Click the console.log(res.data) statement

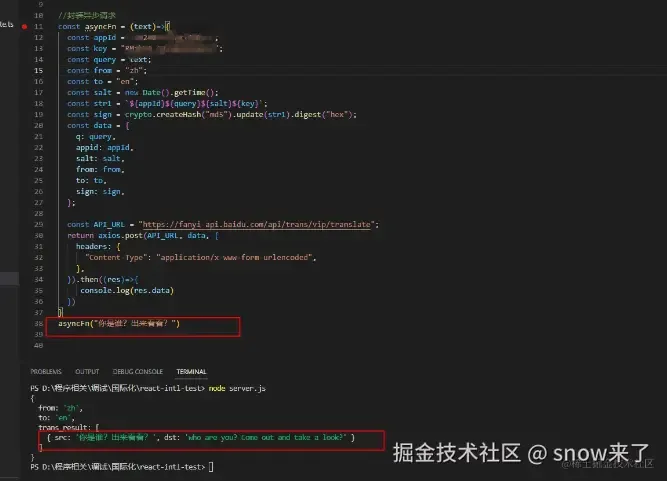pyautogui.click(x=127, y=290)
